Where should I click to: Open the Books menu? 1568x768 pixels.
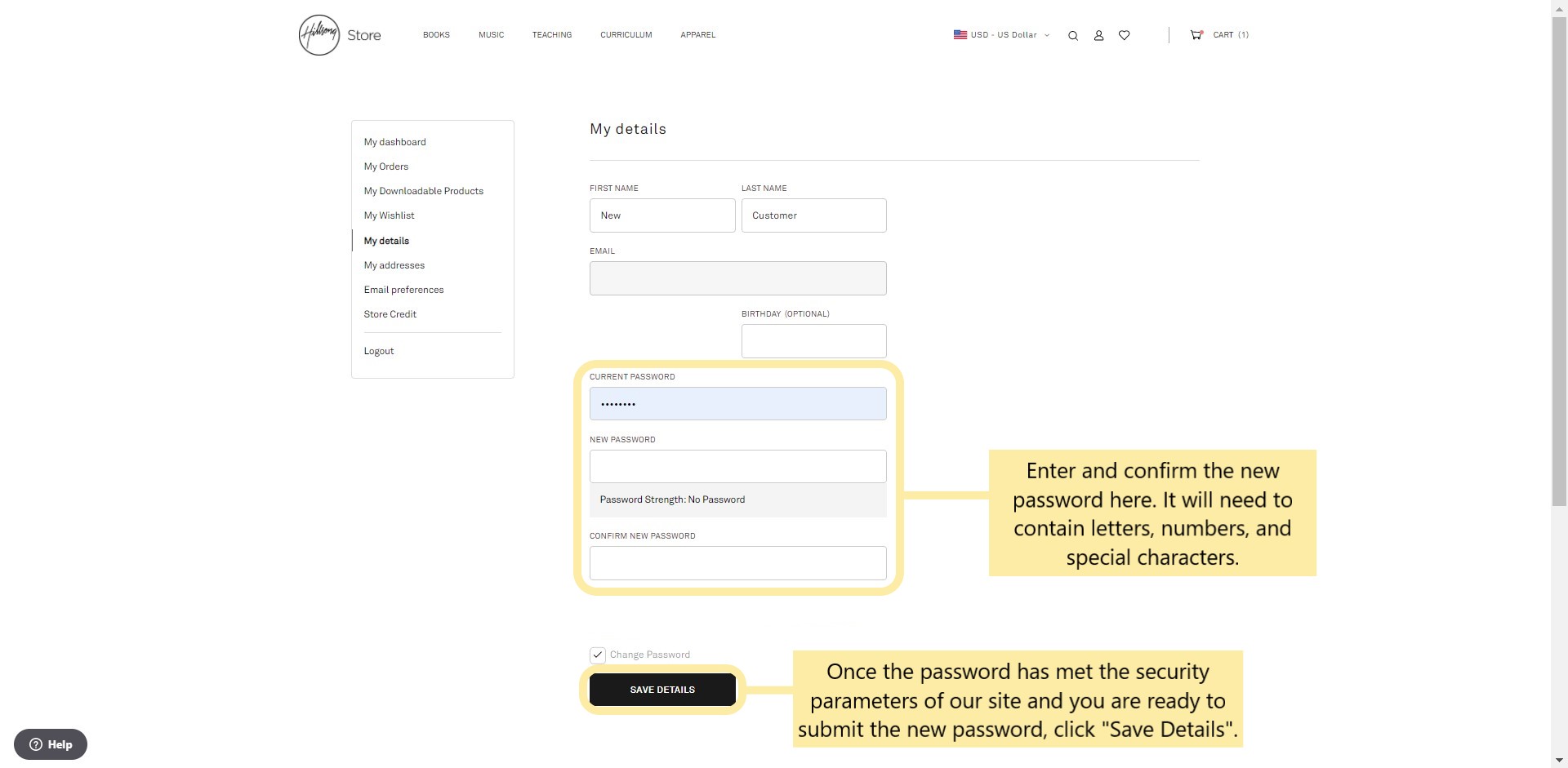[436, 35]
